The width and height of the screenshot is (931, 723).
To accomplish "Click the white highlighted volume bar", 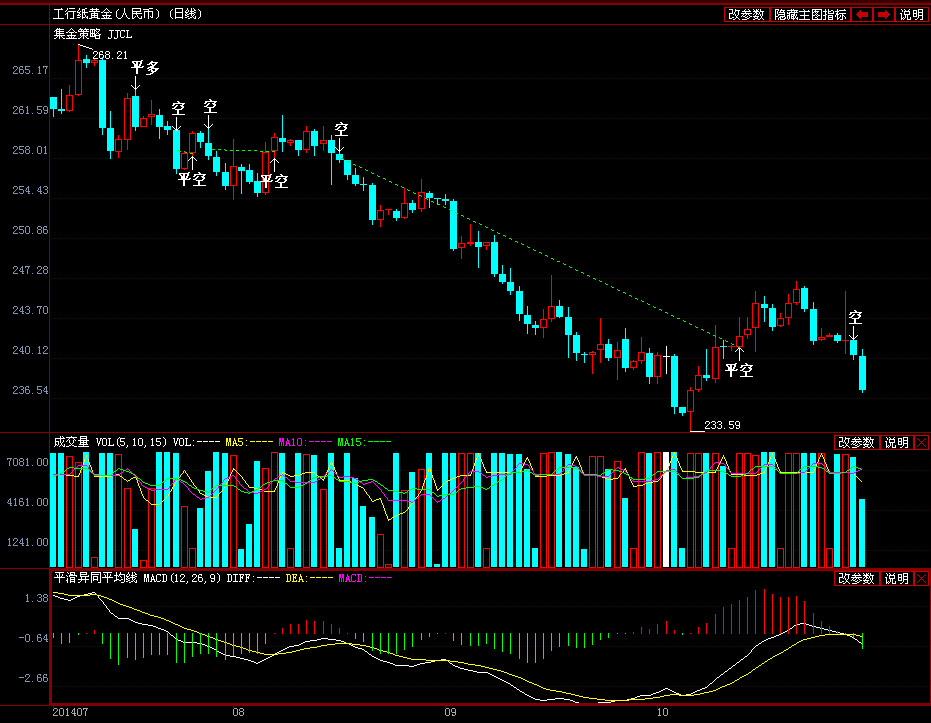I will pyautogui.click(x=667, y=509).
